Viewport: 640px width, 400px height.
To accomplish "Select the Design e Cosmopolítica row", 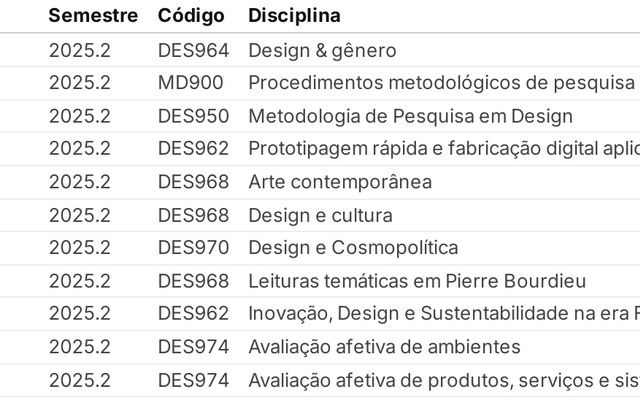I will 320,248.
